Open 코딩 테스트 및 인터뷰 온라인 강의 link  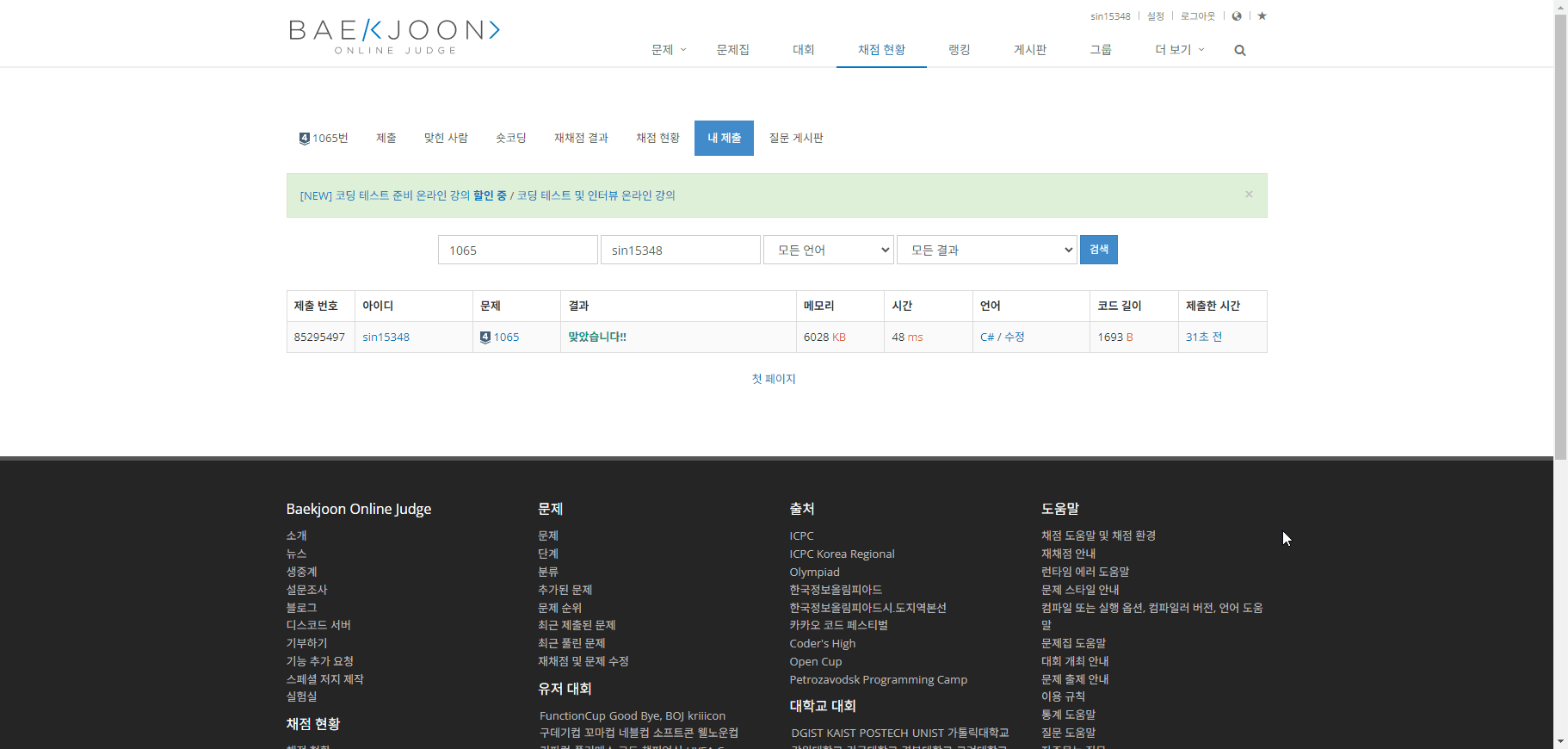pos(596,195)
